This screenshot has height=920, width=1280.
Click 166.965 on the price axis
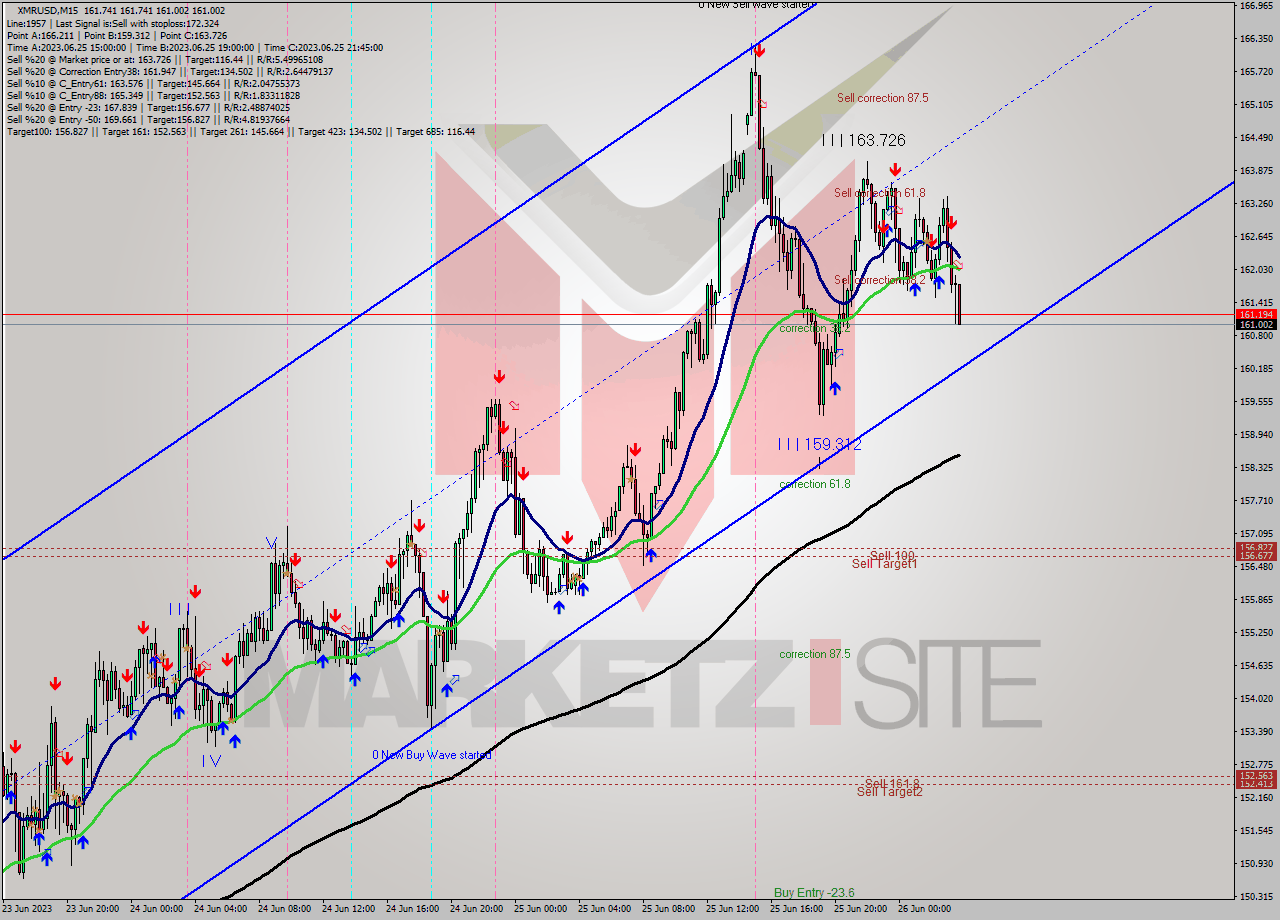pyautogui.click(x=1255, y=6)
